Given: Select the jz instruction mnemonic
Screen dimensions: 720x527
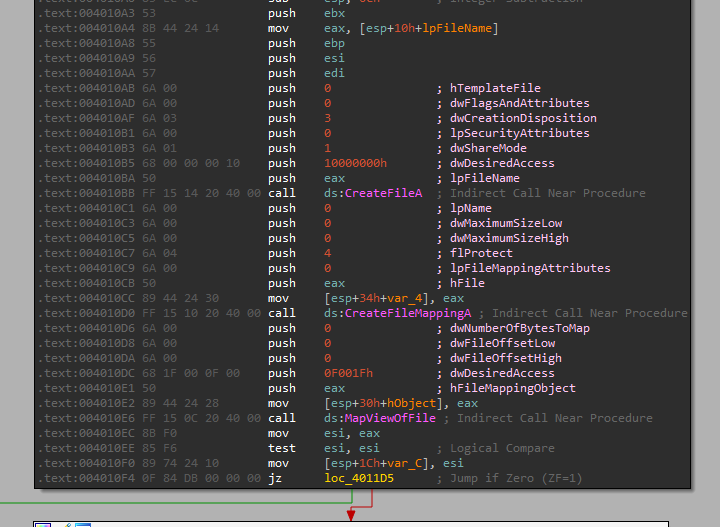Looking at the screenshot, I should pos(275,478).
